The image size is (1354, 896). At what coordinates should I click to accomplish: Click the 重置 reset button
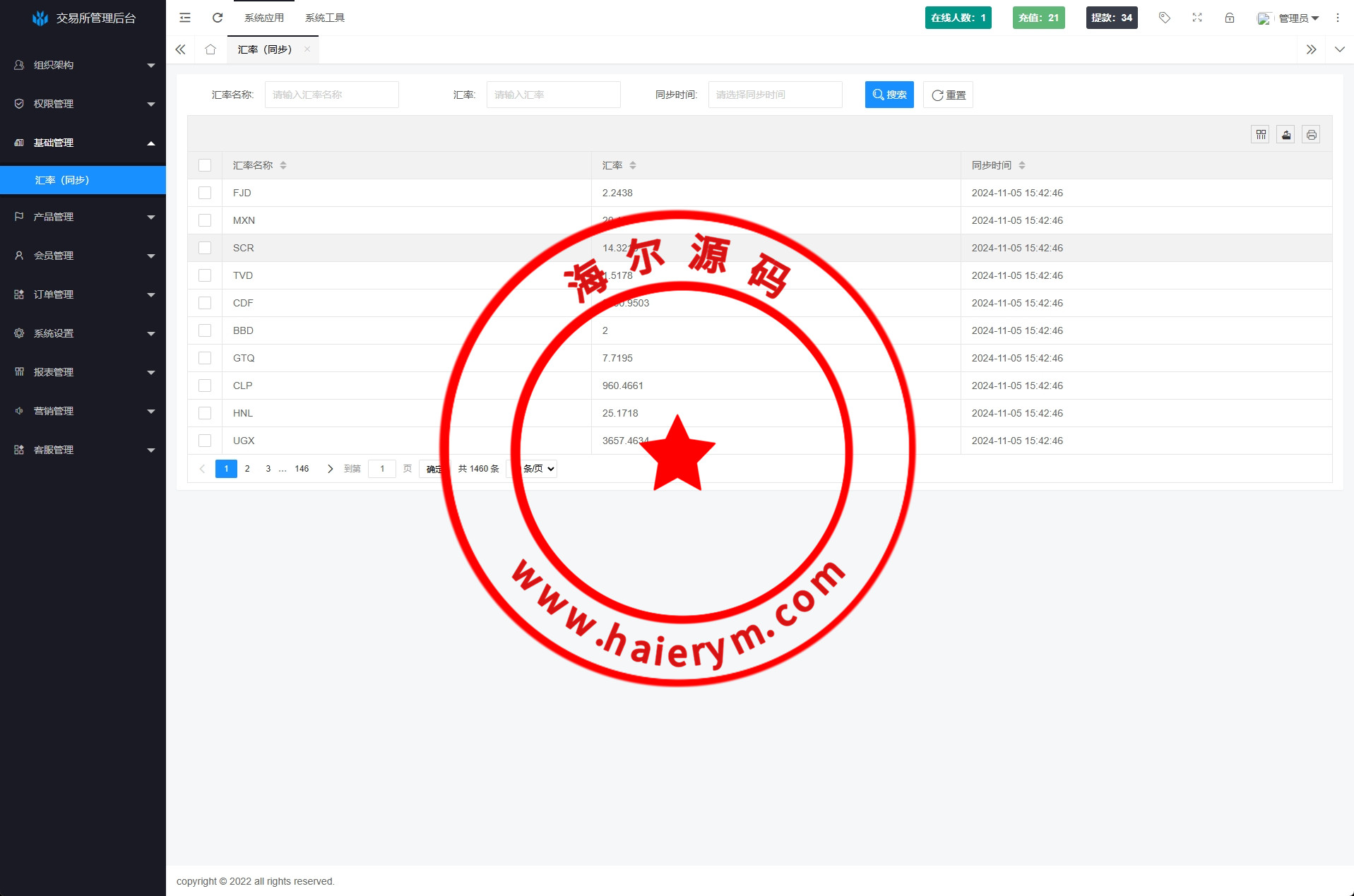[948, 95]
